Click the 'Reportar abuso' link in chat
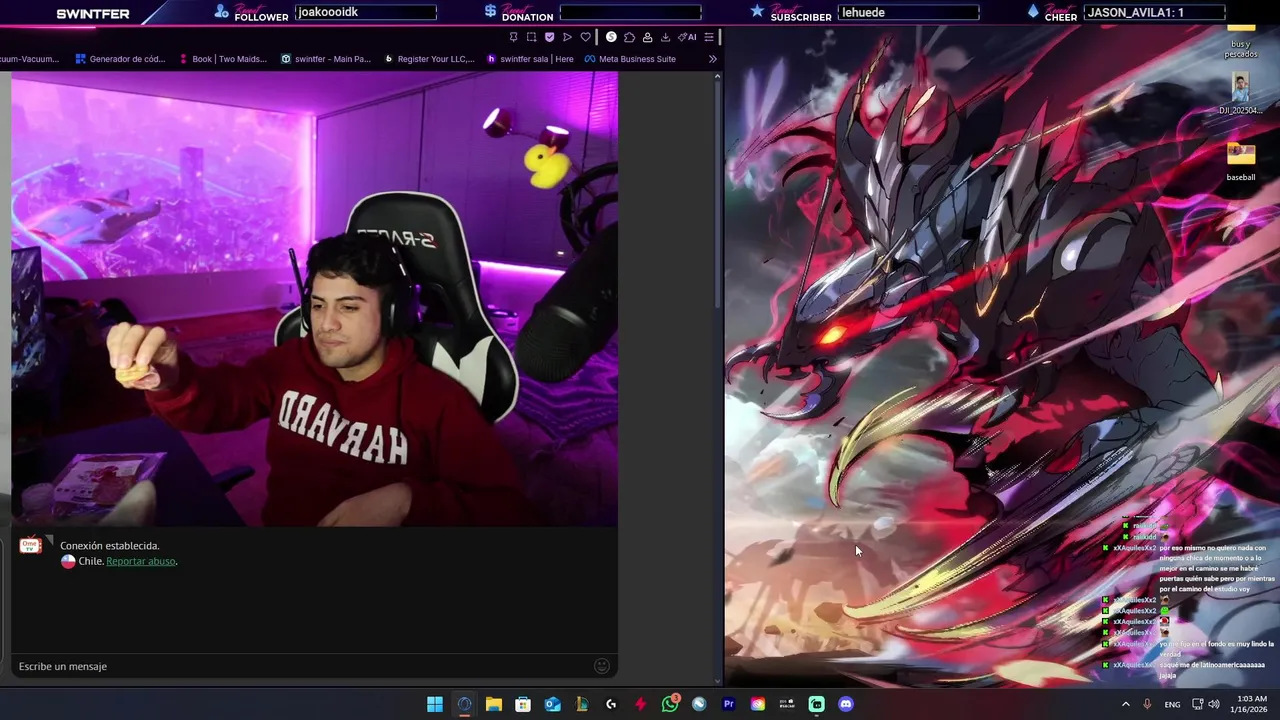The width and height of the screenshot is (1280, 720). point(141,561)
